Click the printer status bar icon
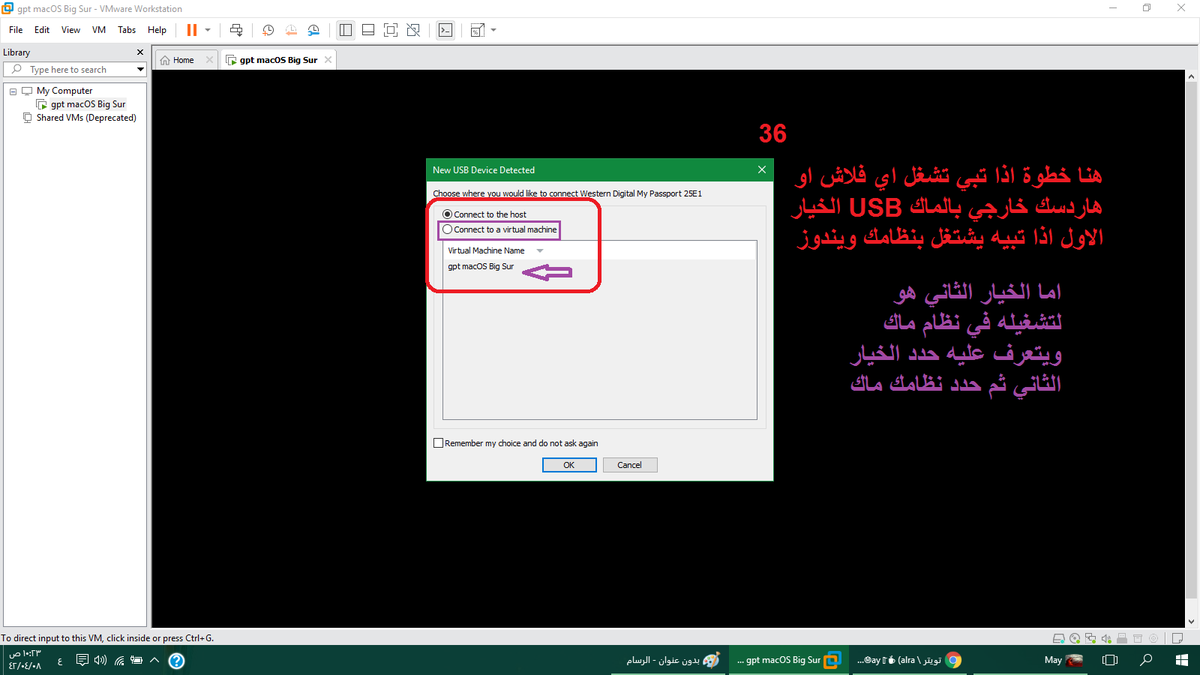This screenshot has height=675, width=1200. click(1122, 637)
